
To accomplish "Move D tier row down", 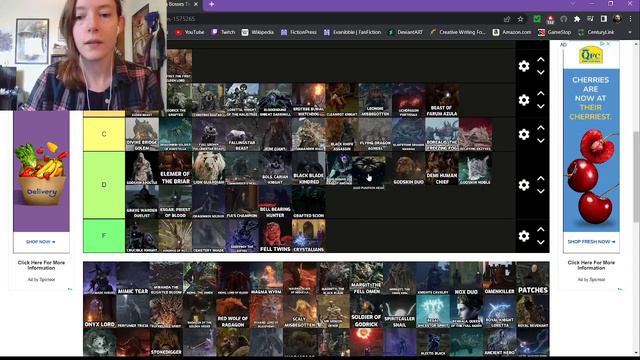I will [x=541, y=191].
